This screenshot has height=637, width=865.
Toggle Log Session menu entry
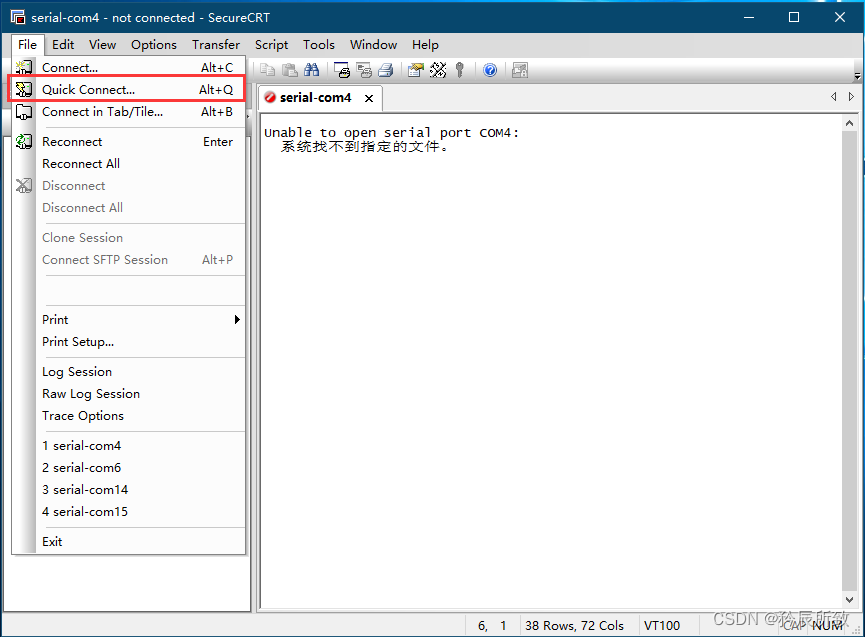point(128,372)
